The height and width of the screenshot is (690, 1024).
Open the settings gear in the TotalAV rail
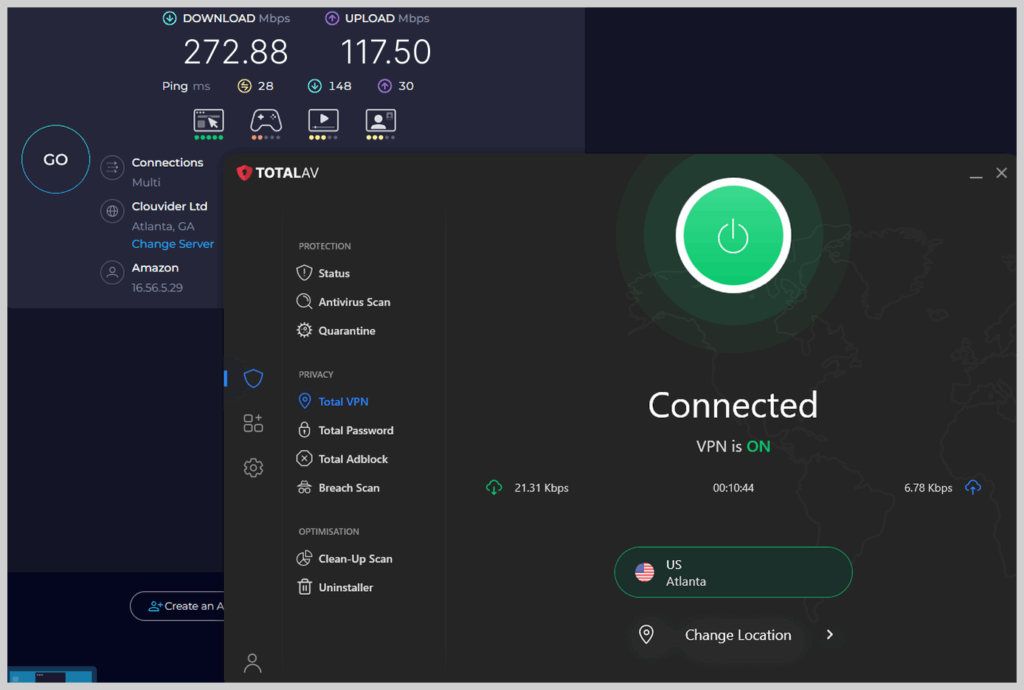point(253,467)
